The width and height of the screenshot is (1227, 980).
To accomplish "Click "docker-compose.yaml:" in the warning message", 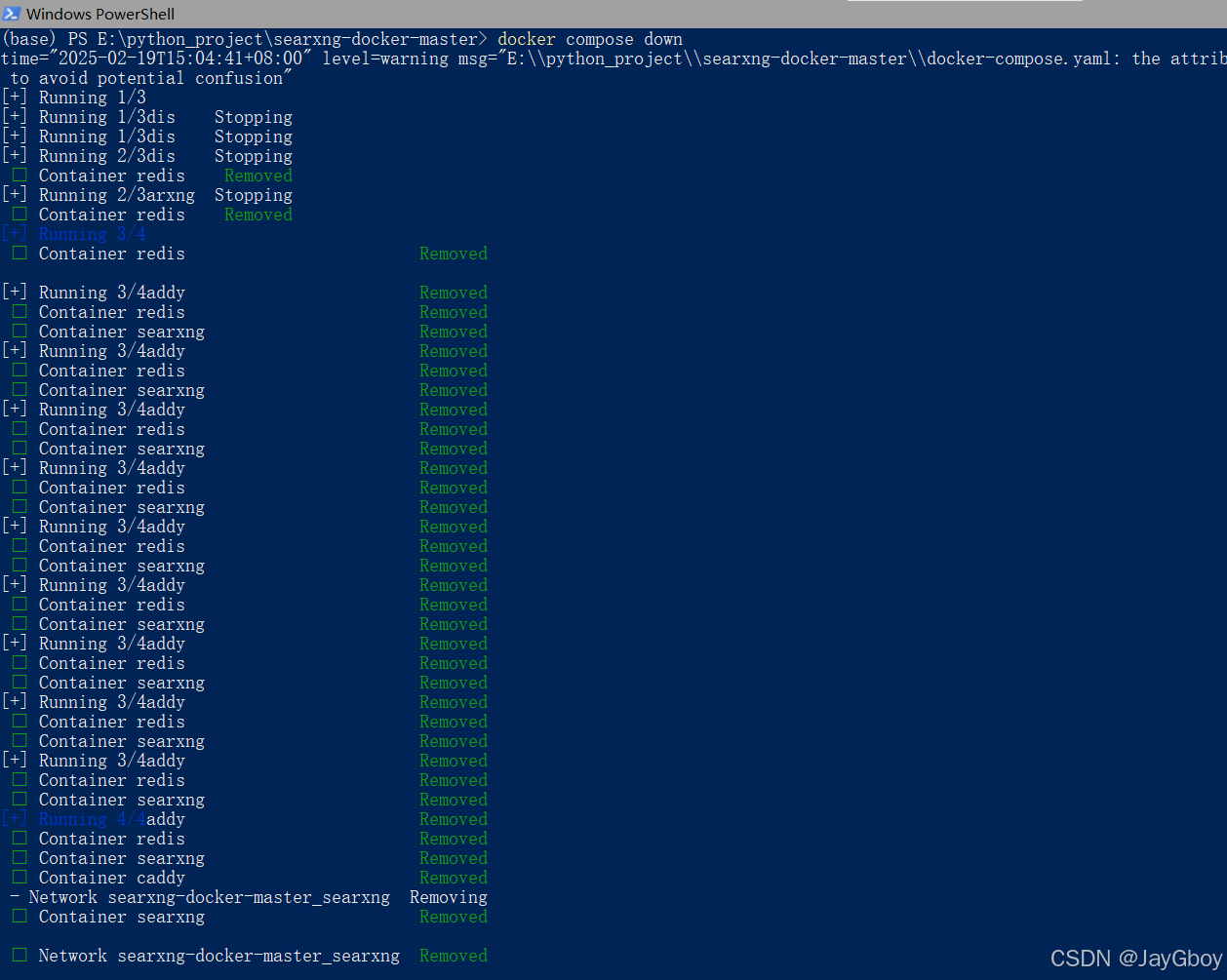I will point(1024,59).
